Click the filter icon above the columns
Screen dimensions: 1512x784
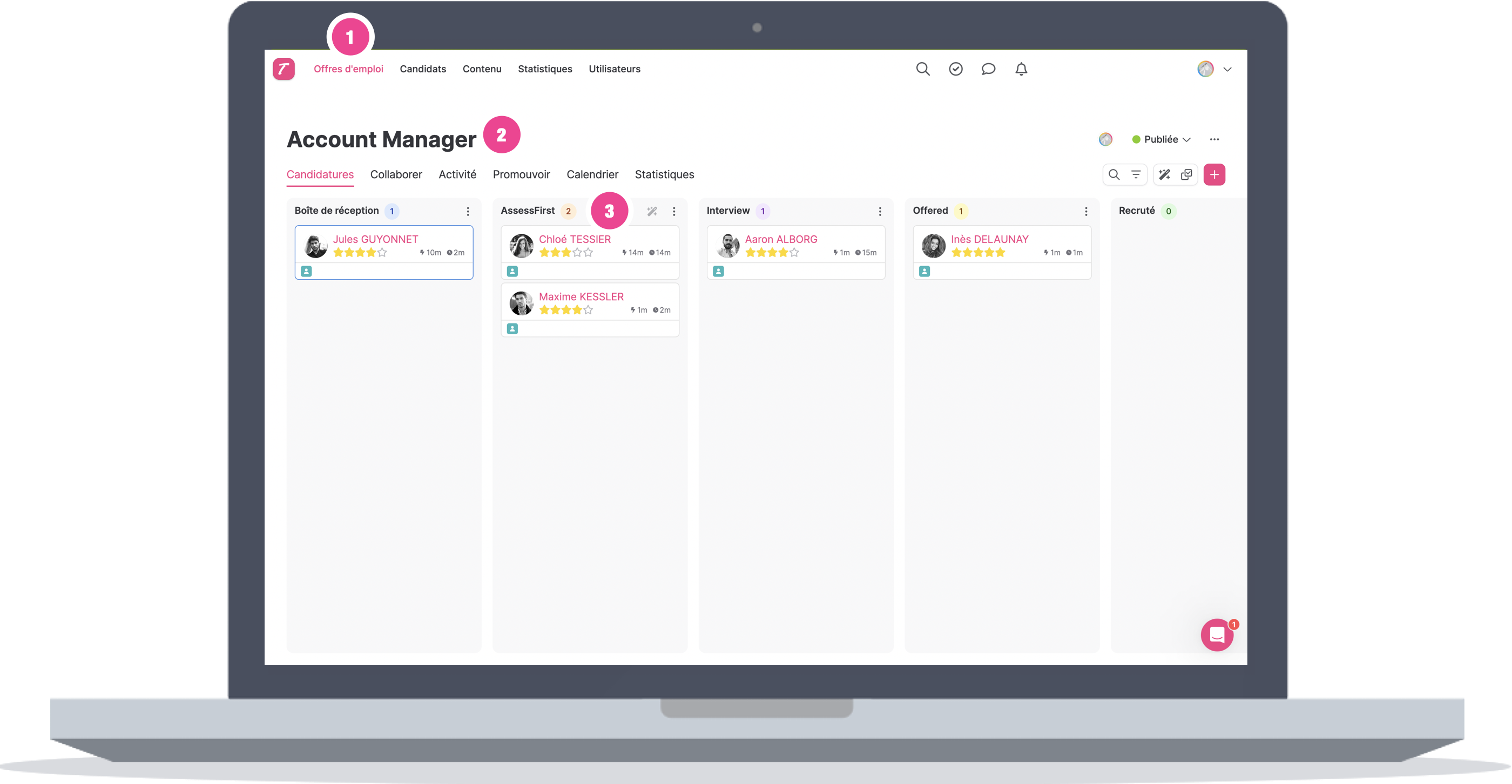coord(1136,174)
